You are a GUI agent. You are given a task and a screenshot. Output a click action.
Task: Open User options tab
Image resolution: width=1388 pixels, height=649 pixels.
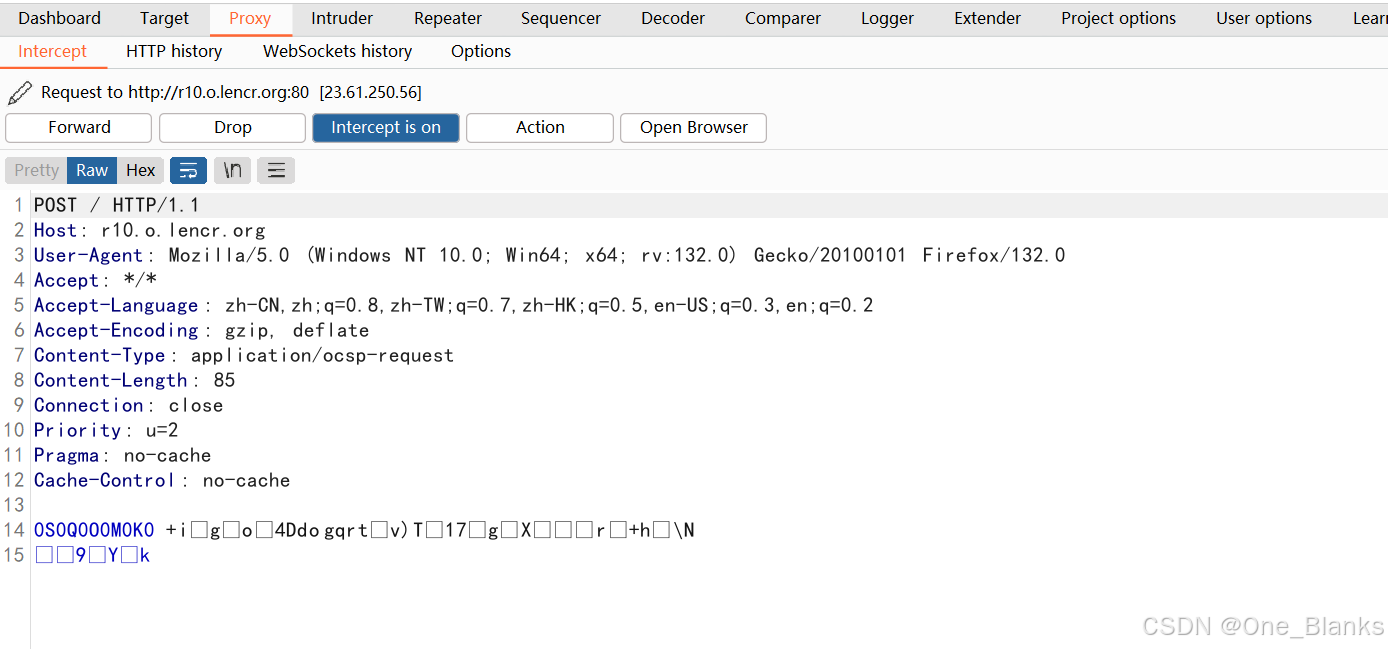click(x=1264, y=18)
